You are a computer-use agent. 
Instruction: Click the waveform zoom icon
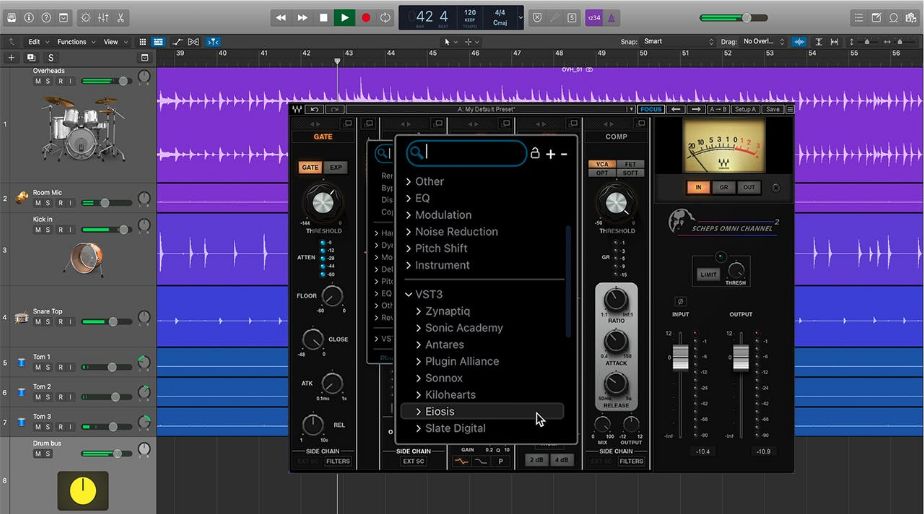(x=799, y=42)
